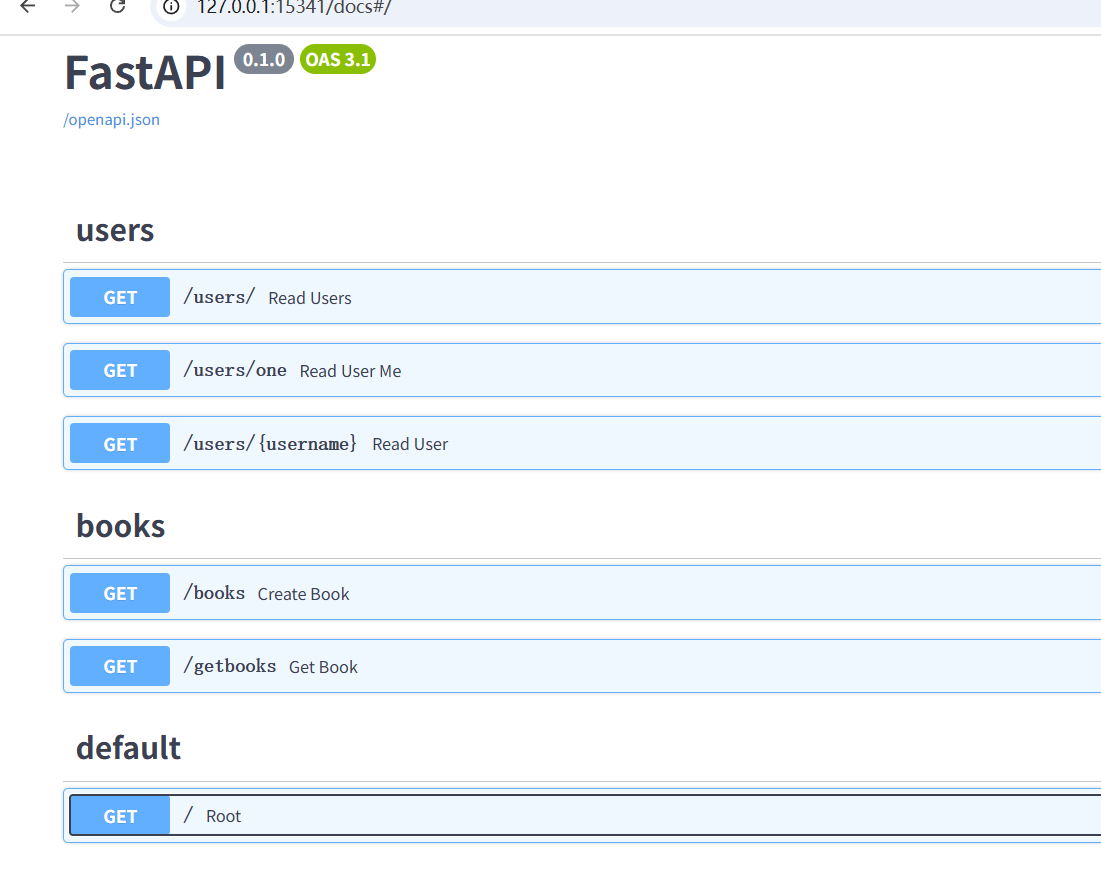
Task: Collapse the default section
Action: (x=128, y=747)
